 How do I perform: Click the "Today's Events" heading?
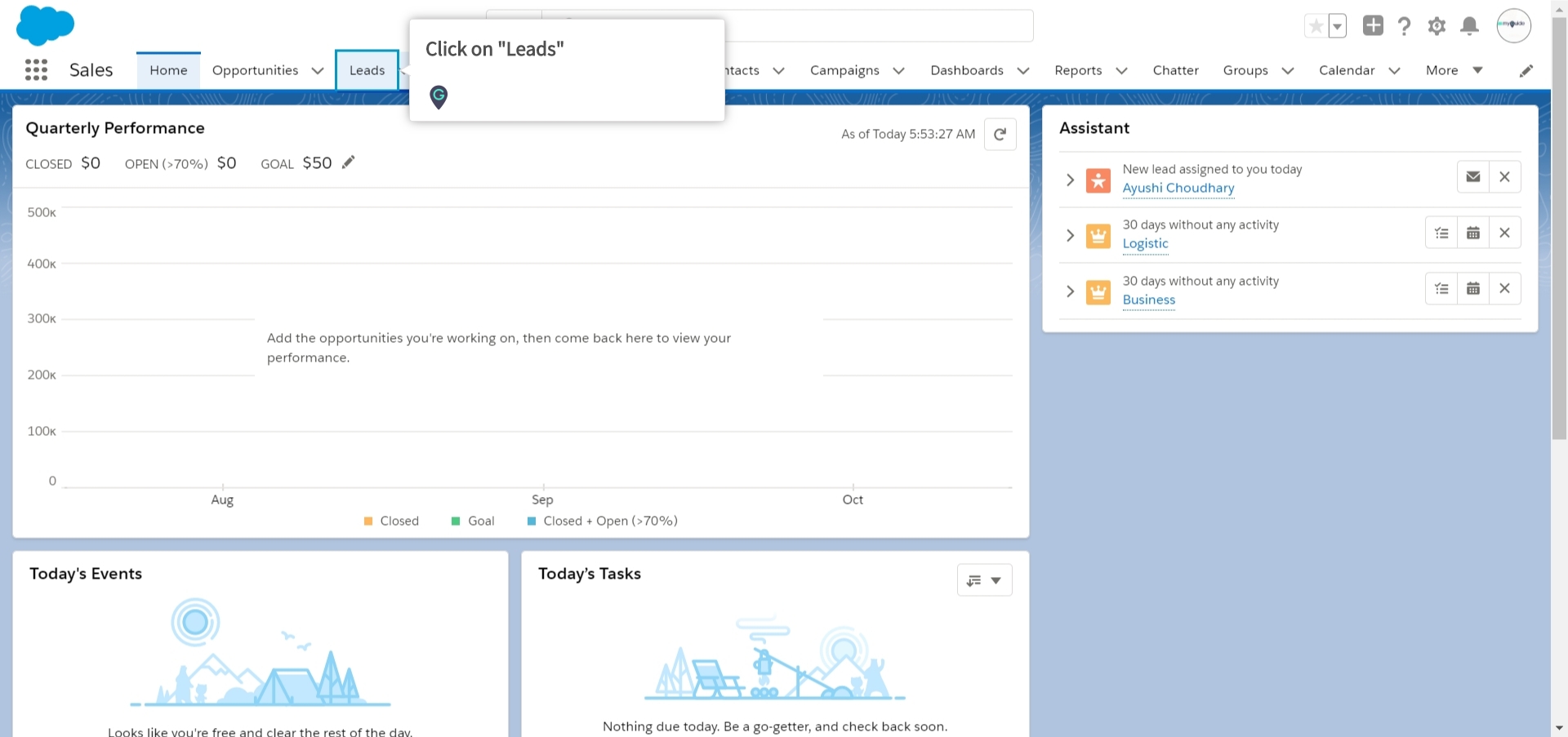pos(86,574)
